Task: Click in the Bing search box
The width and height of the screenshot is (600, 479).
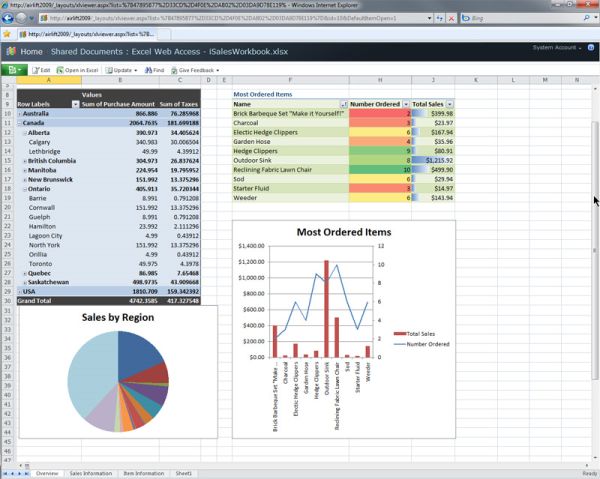Action: coord(524,18)
